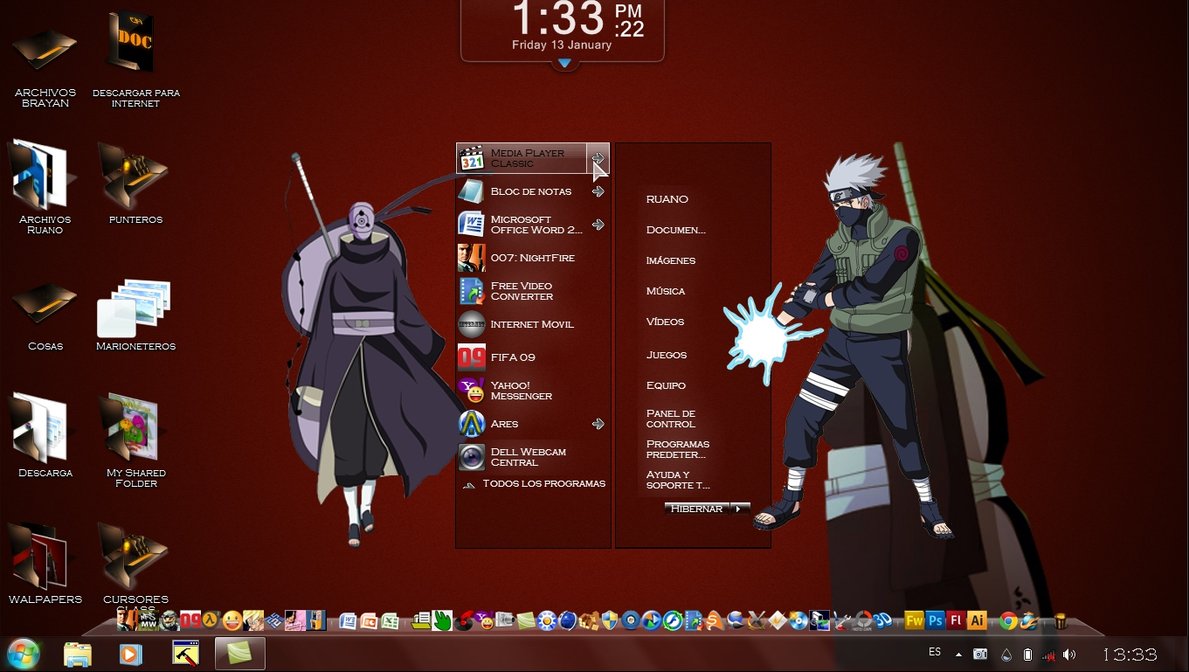
Task: Open Photoshop from the dock
Action: [x=935, y=620]
